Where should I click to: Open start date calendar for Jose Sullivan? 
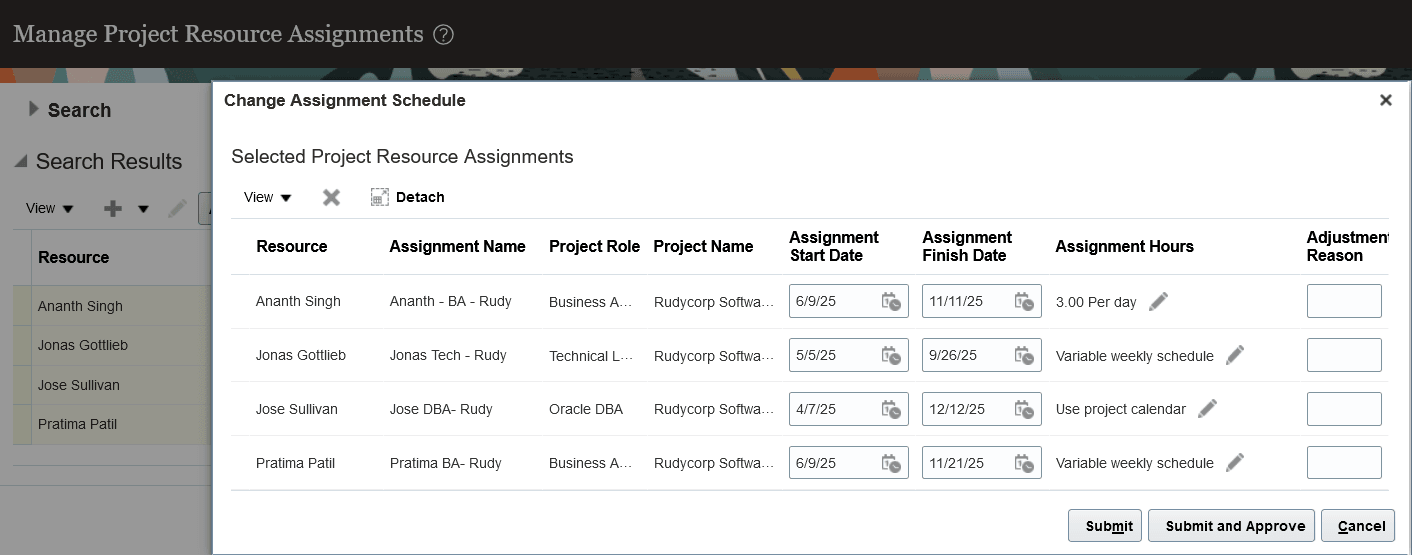(891, 409)
